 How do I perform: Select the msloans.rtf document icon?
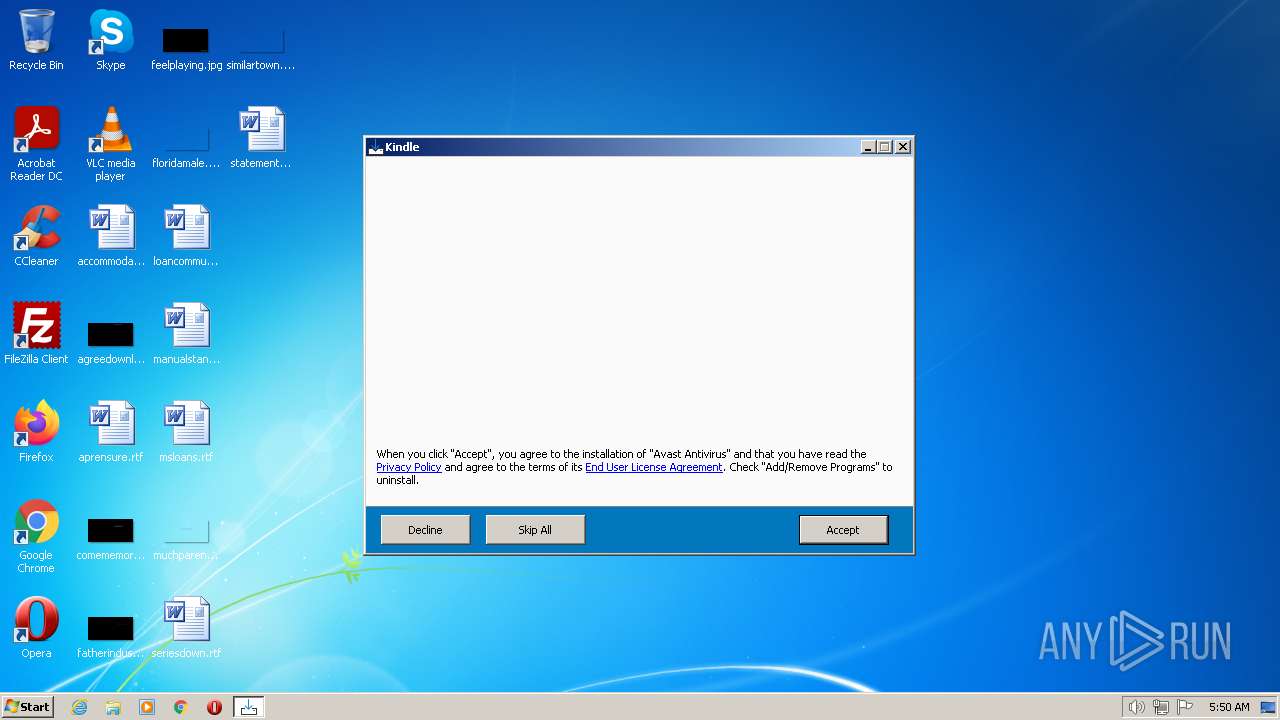[x=186, y=432]
